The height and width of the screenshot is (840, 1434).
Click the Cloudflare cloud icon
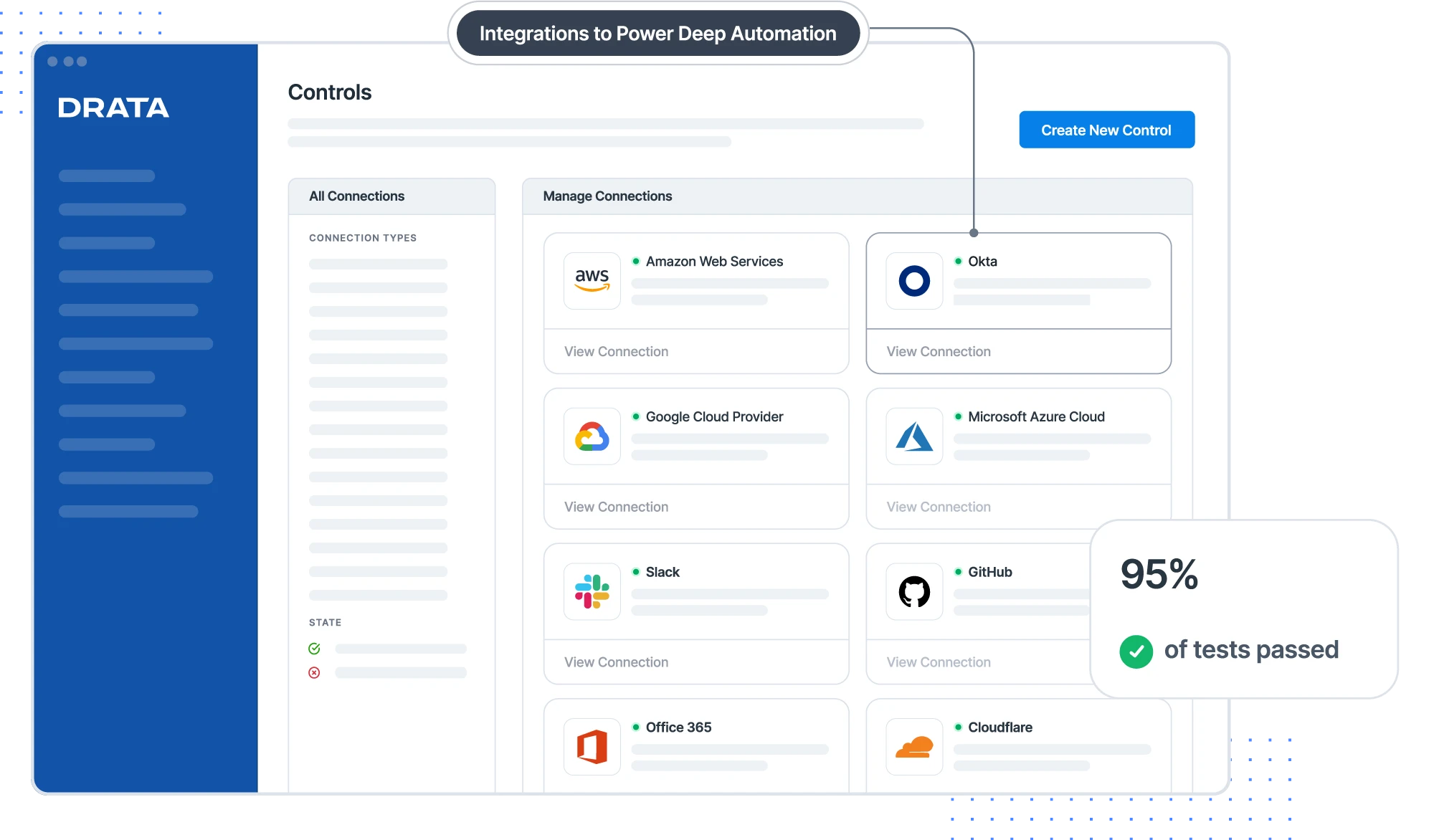[x=914, y=746]
